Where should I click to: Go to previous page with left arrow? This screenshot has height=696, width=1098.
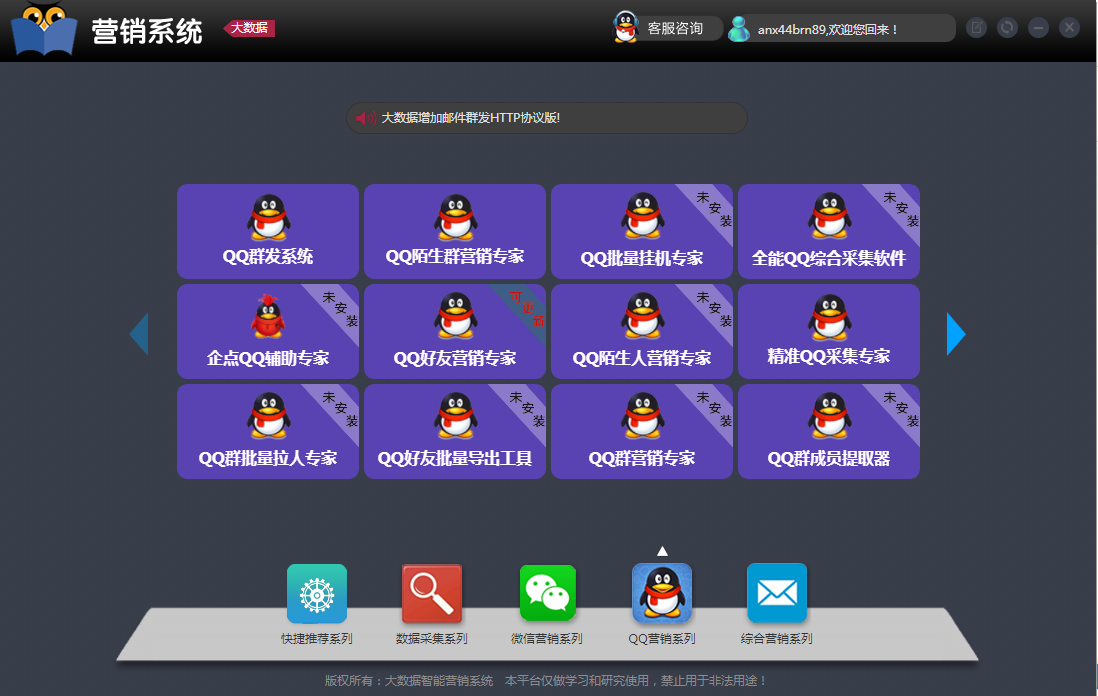(x=139, y=334)
